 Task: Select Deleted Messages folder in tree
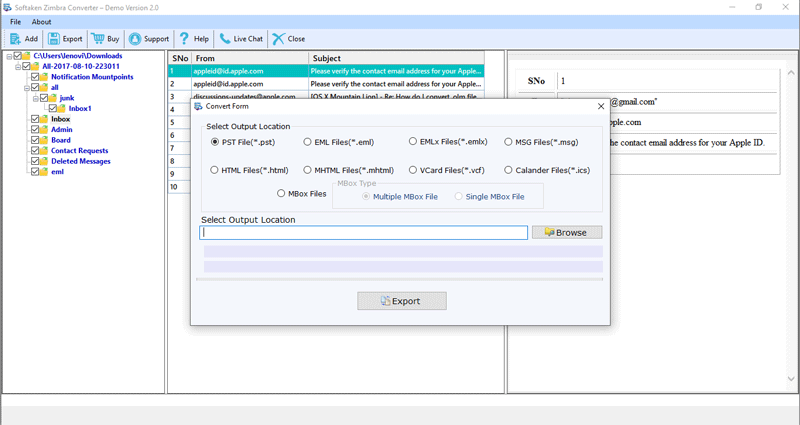tap(81, 161)
